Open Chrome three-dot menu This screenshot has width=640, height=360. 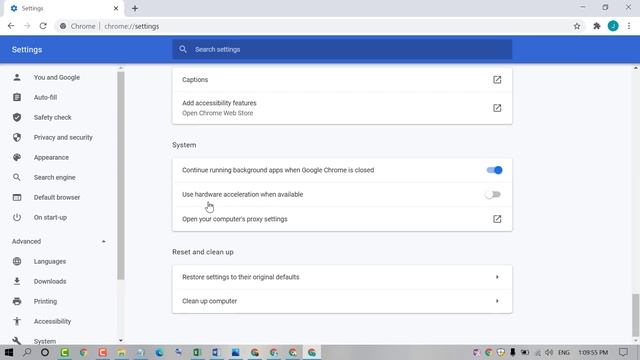pos(629,26)
